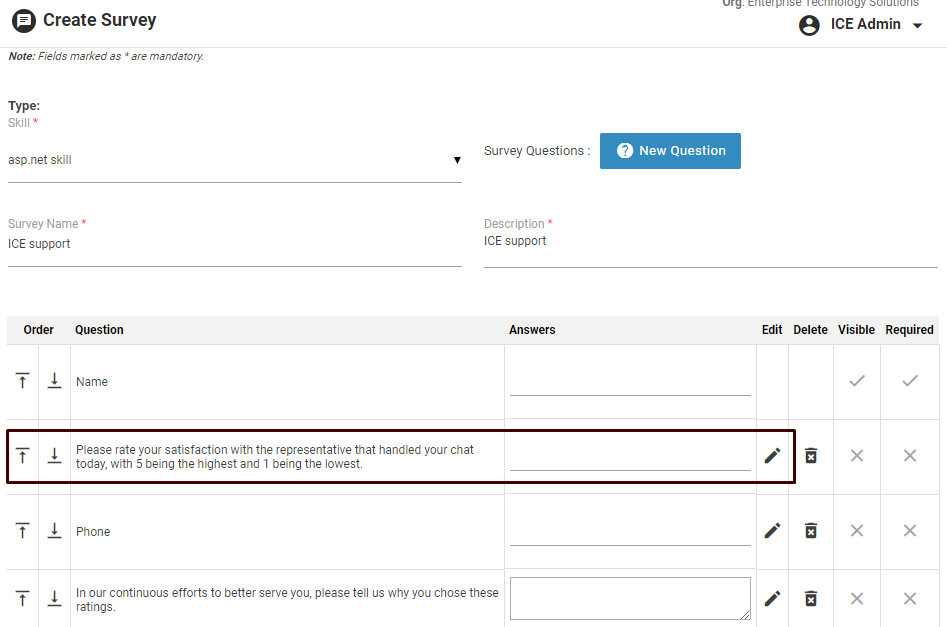The width and height of the screenshot is (947, 627).
Task: Move the ratings reason question up
Action: (x=22, y=598)
